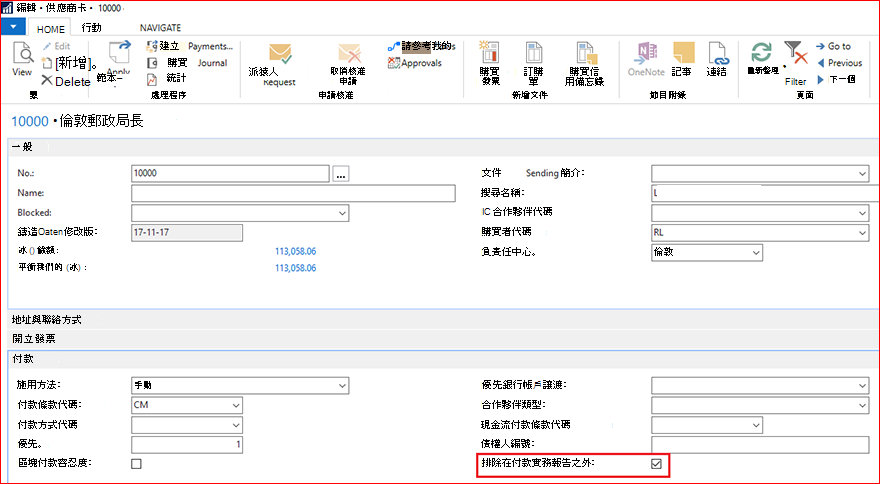Open 請參考我的 pending approvals item
The image size is (880, 484).
[422, 46]
